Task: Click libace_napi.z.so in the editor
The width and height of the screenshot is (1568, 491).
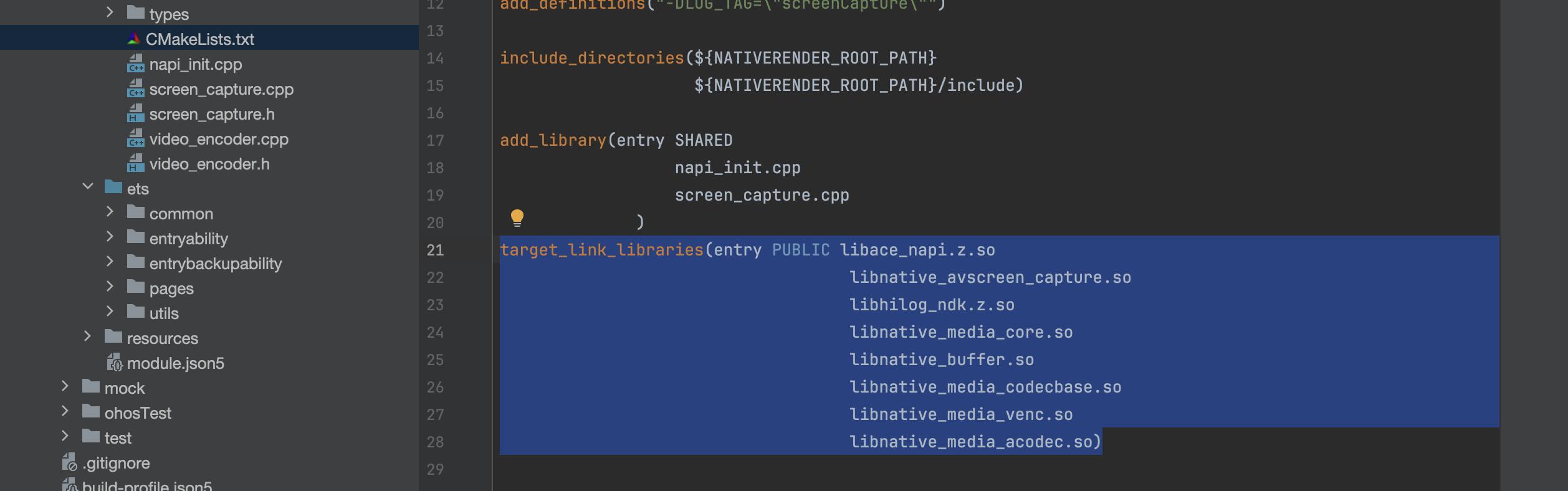Action: pyautogui.click(x=917, y=250)
